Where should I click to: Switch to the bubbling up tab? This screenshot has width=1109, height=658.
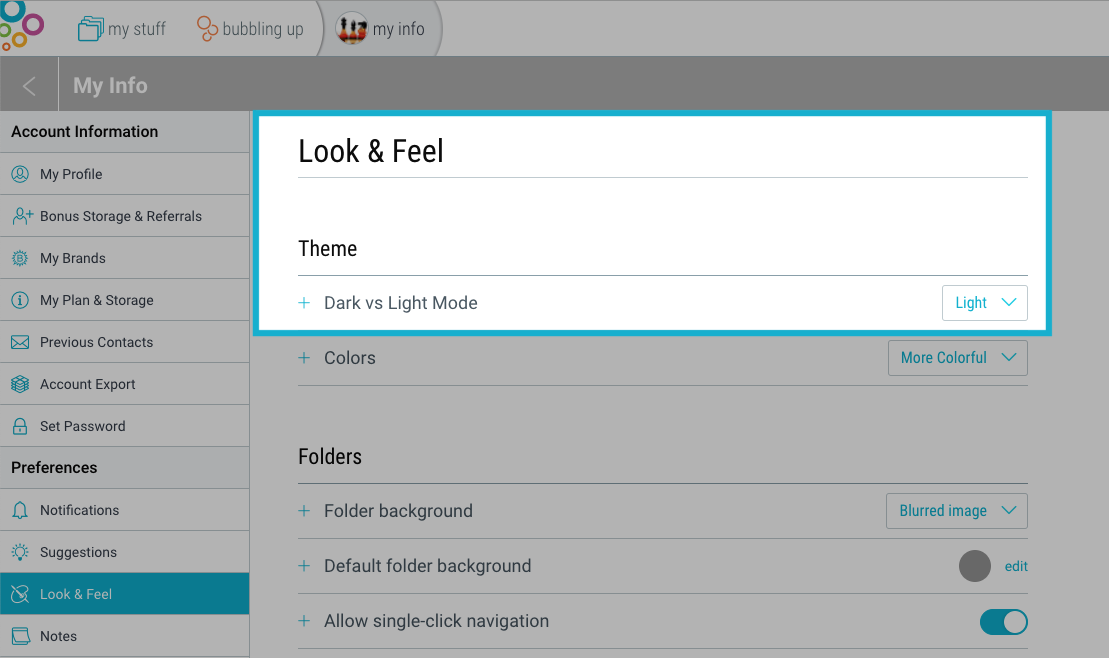click(250, 29)
